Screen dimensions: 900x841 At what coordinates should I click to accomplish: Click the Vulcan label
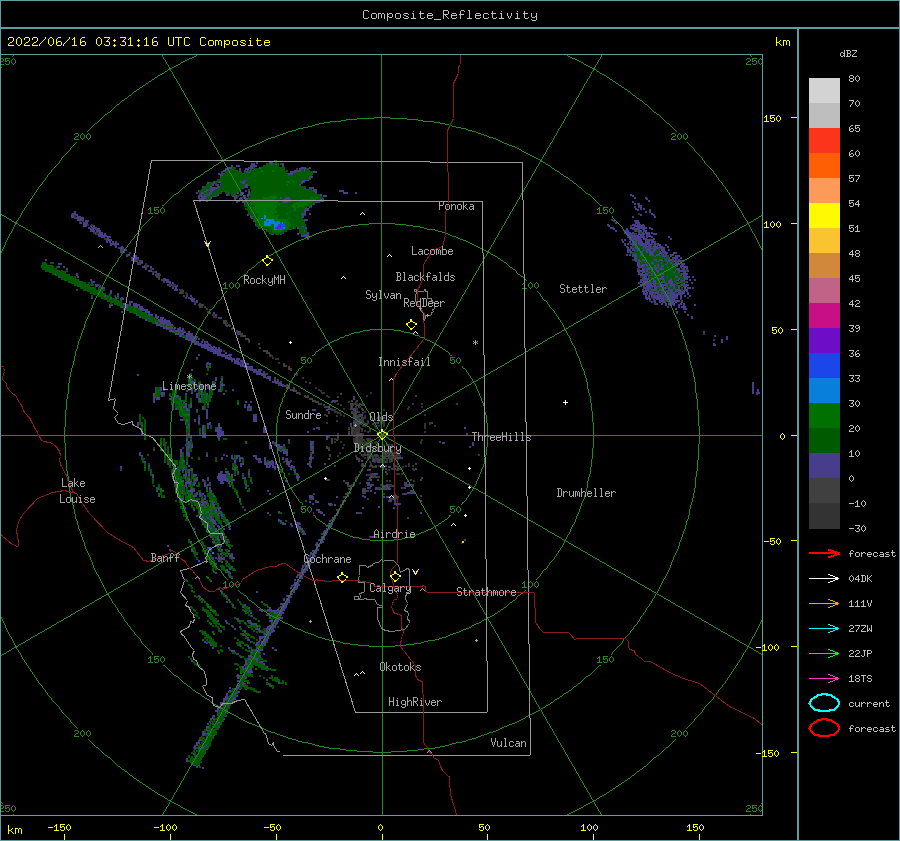(509, 743)
